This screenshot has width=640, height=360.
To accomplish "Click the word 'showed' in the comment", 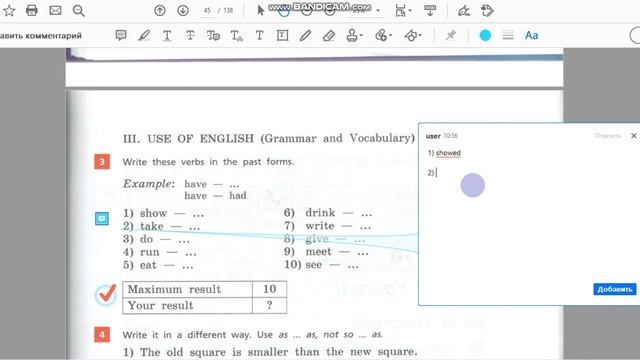I will pyautogui.click(x=448, y=153).
